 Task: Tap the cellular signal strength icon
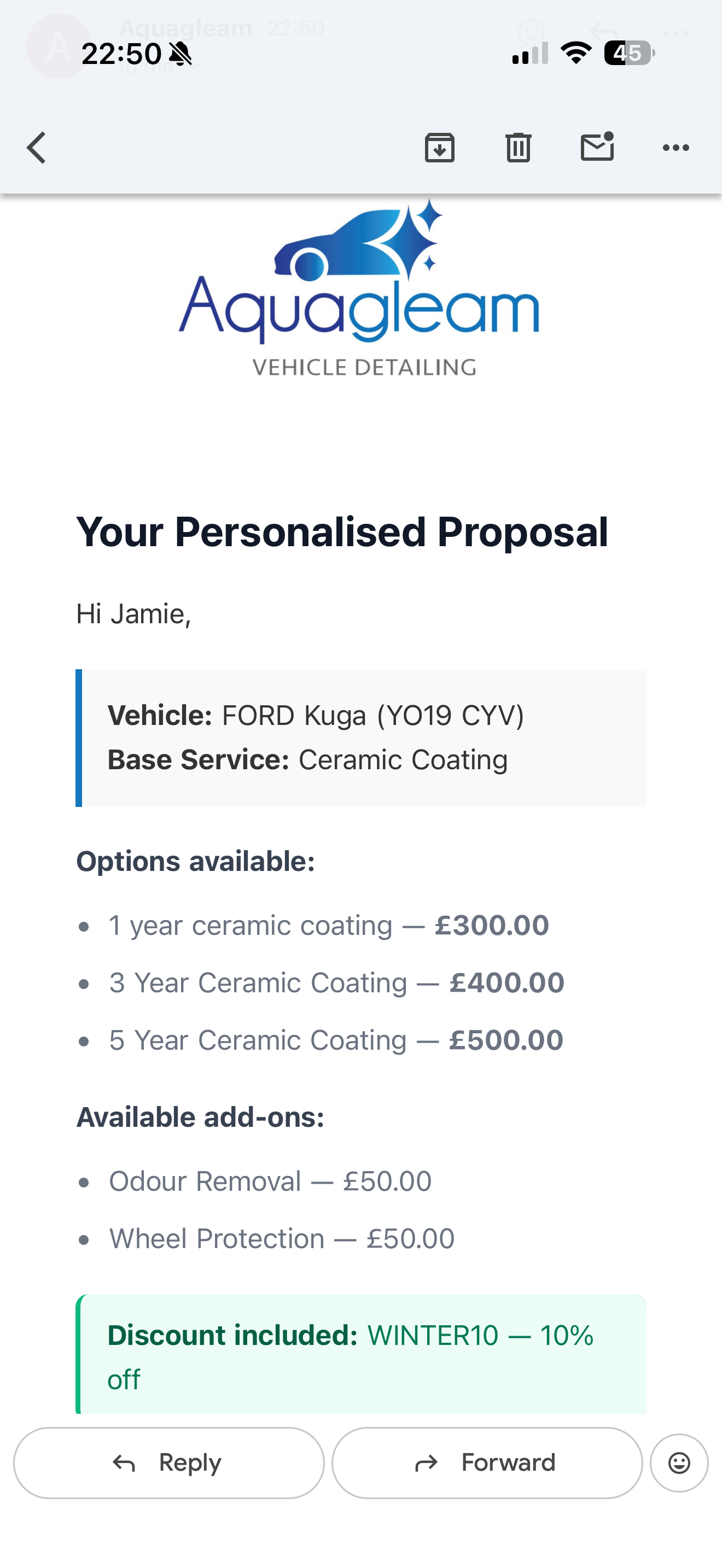(527, 54)
